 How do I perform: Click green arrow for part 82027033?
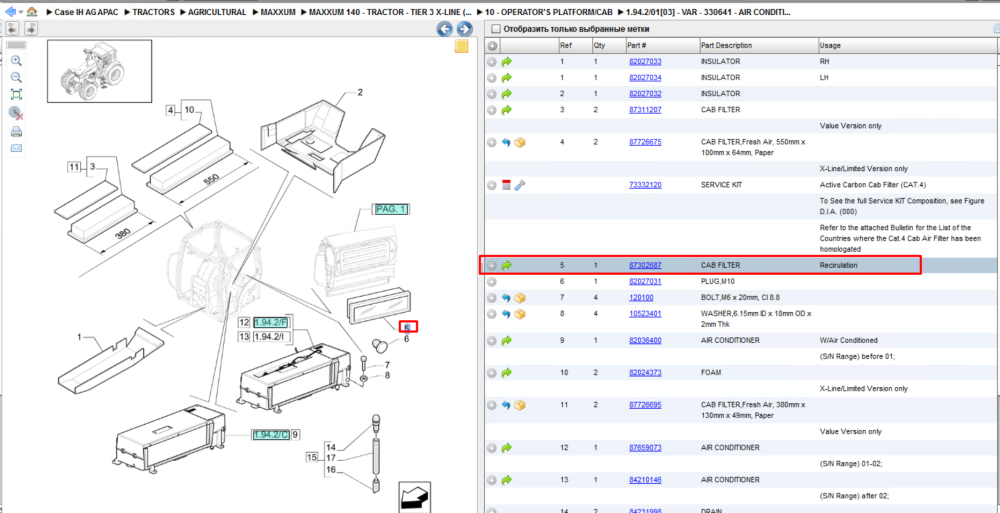pyautogui.click(x=507, y=62)
